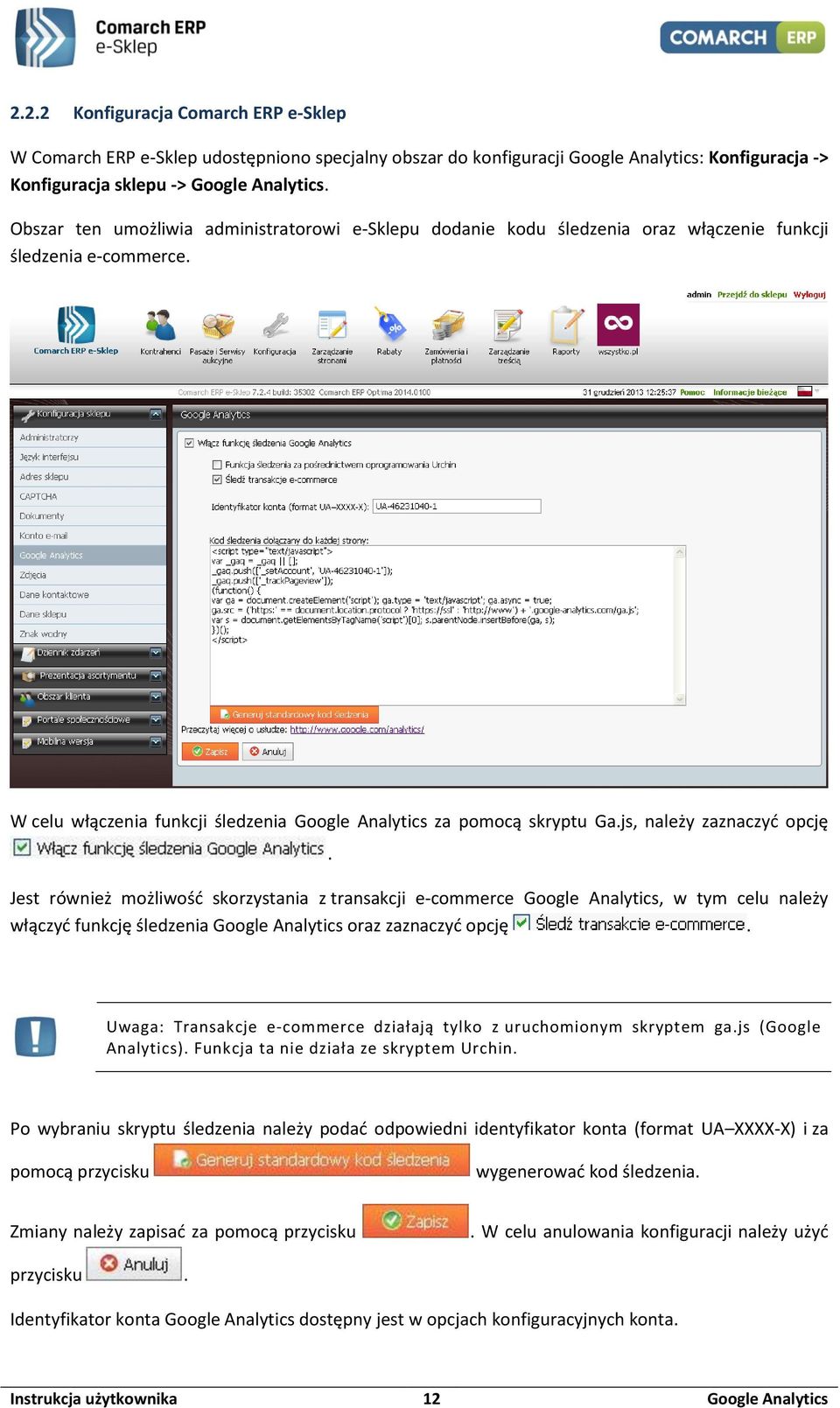Click the Polish flag language icon
The image size is (840, 1408).
pyautogui.click(x=805, y=392)
